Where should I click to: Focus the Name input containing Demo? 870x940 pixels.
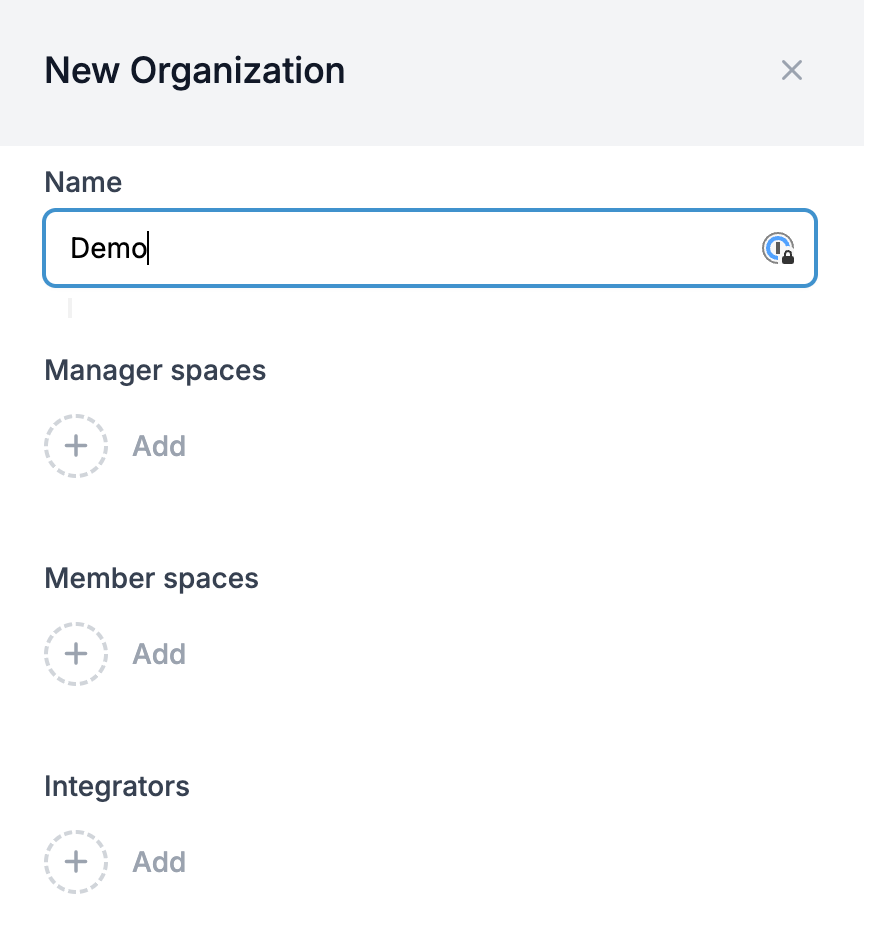click(x=430, y=248)
